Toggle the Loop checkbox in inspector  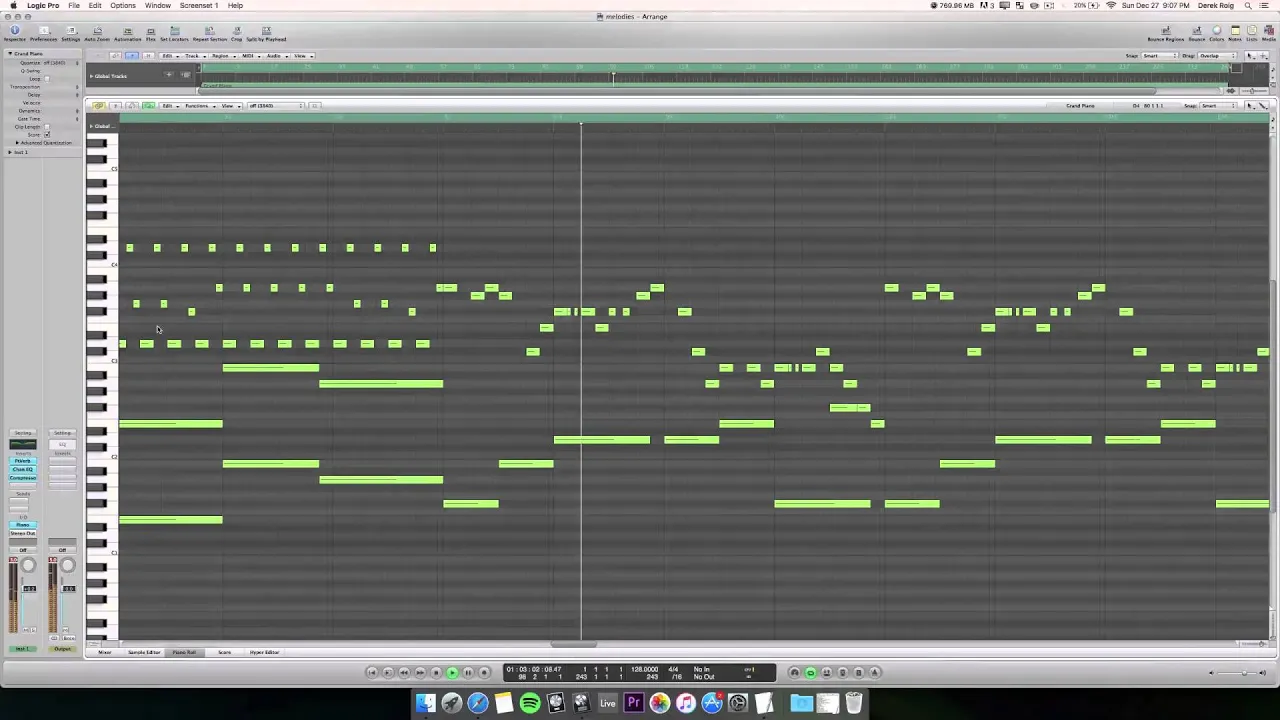[47, 79]
